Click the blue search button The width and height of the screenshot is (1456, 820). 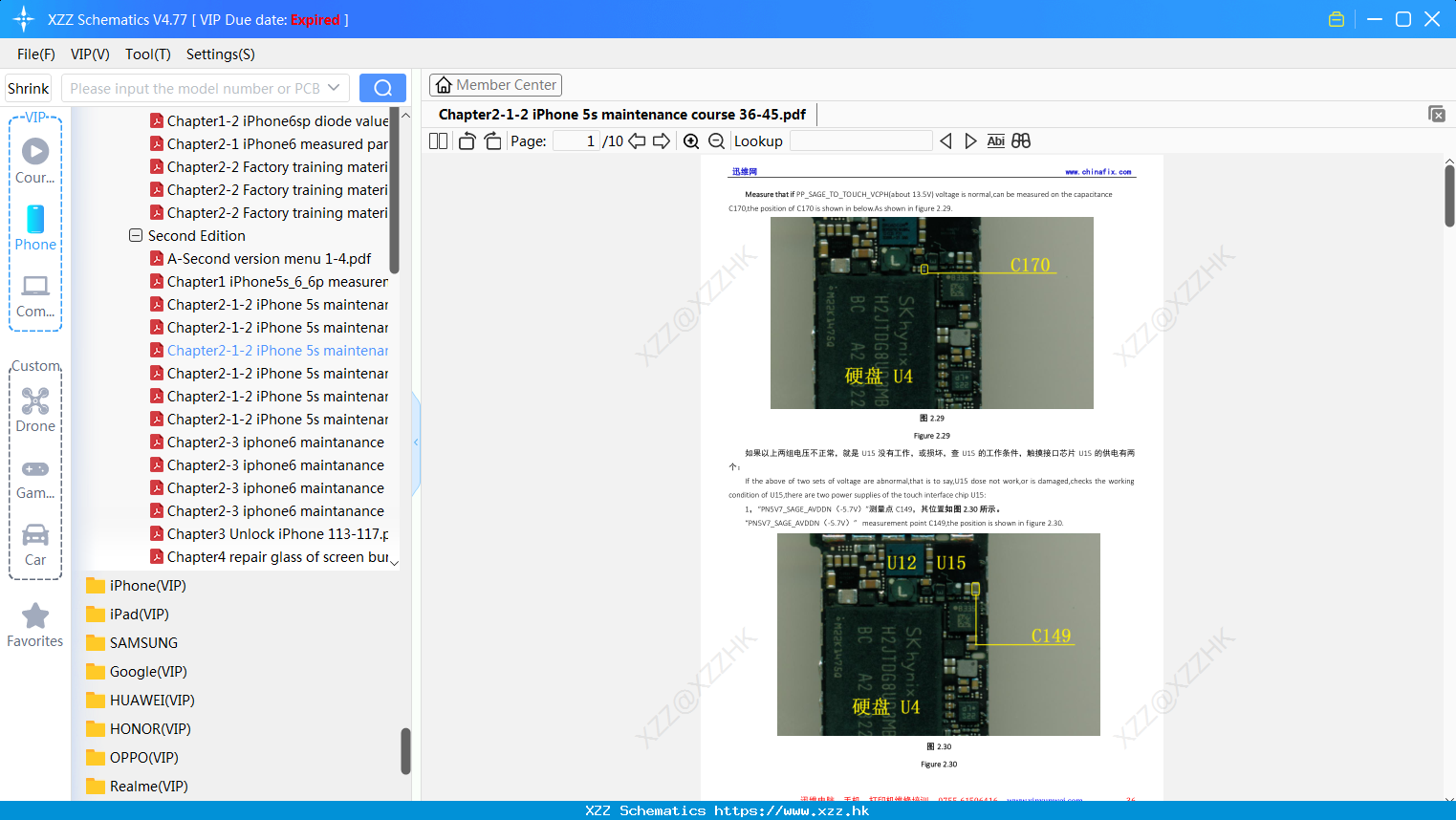[x=382, y=88]
